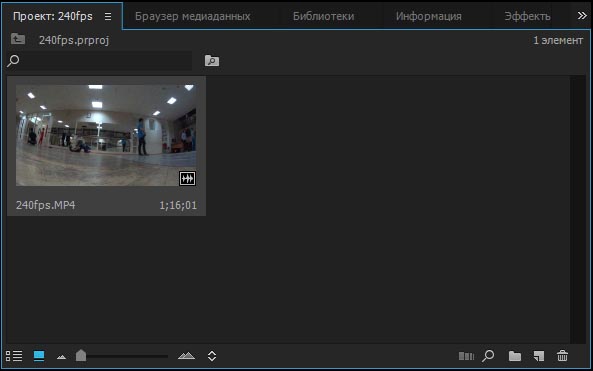Click the vertical scrollbar of project panel
This screenshot has width=593, height=371.
click(x=578, y=209)
